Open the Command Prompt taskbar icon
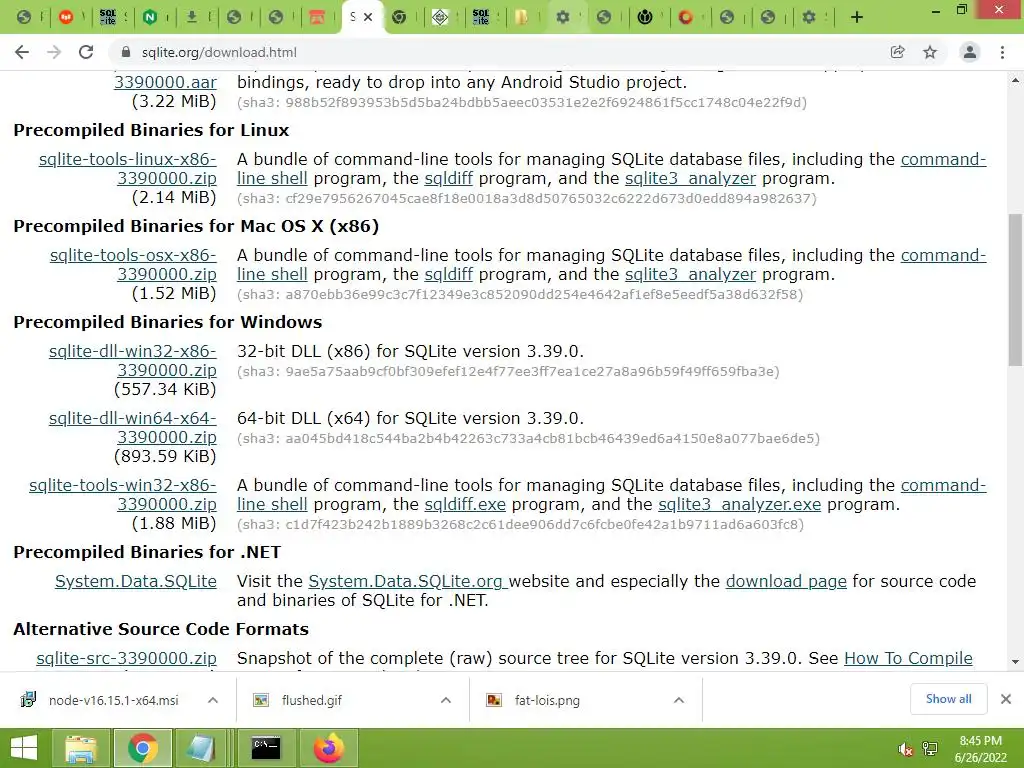Image resolution: width=1024 pixels, height=768 pixels. click(266, 748)
